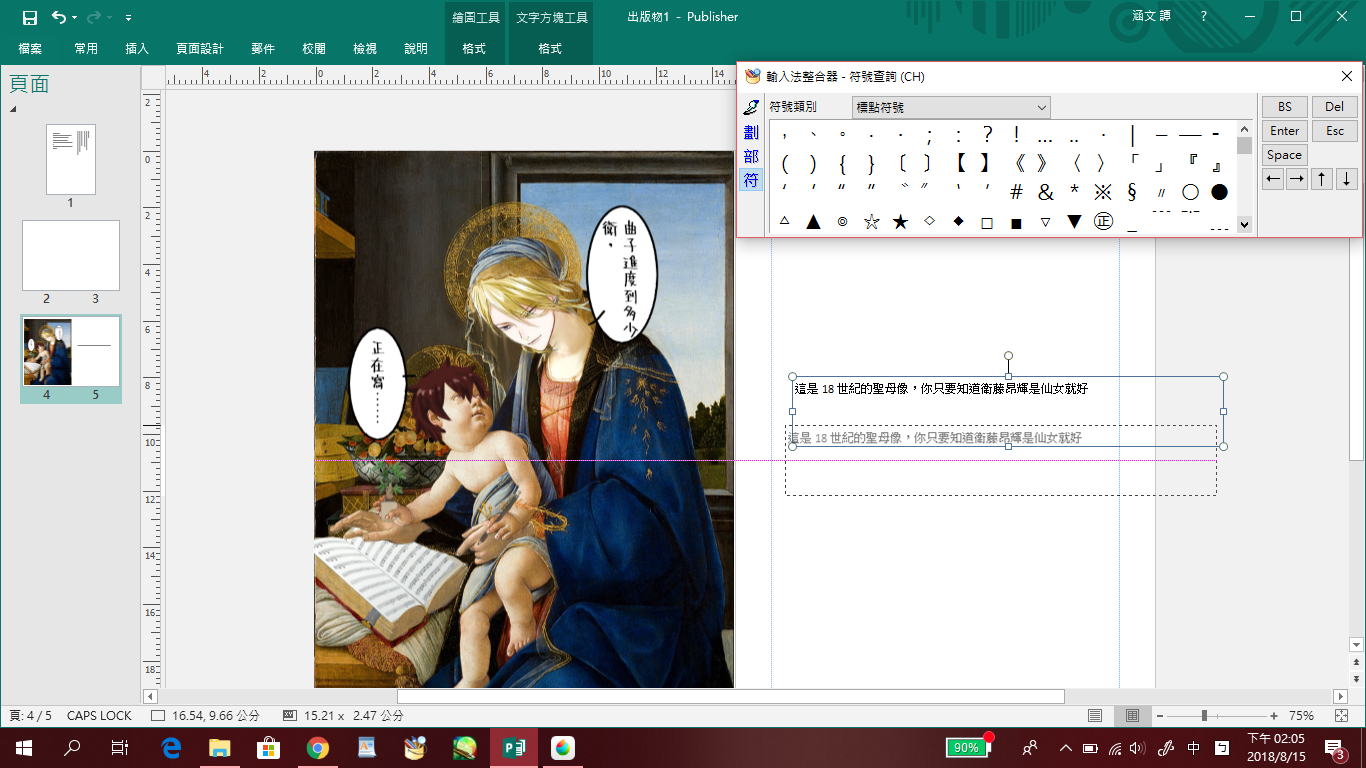Click the Save icon in quick access toolbar
The height and width of the screenshot is (768, 1366).
pyautogui.click(x=30, y=17)
